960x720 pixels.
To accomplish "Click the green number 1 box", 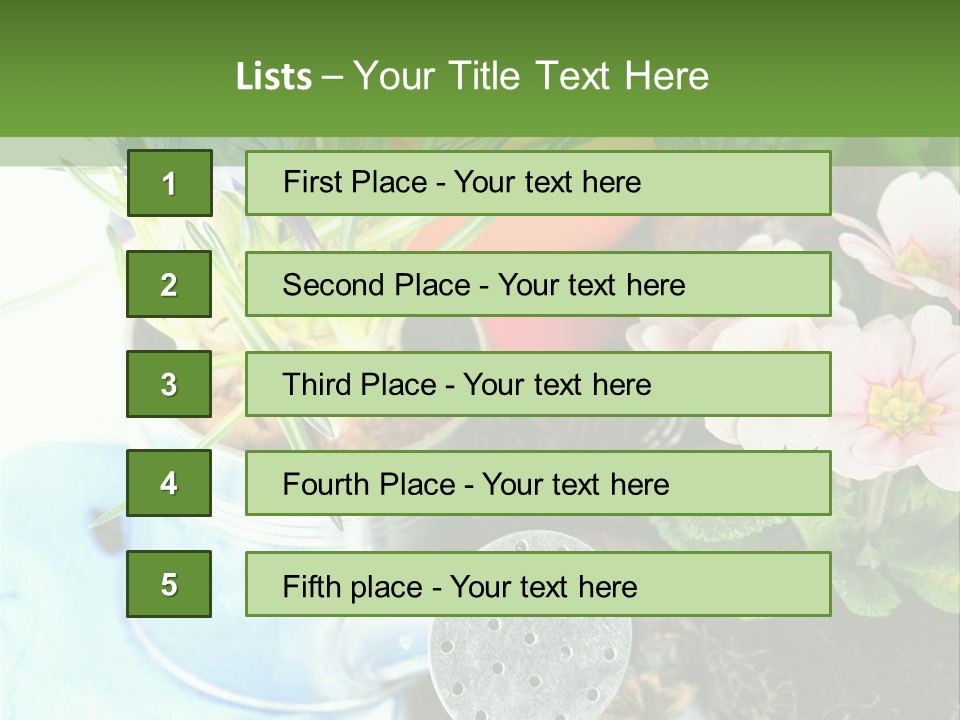I will [x=169, y=183].
